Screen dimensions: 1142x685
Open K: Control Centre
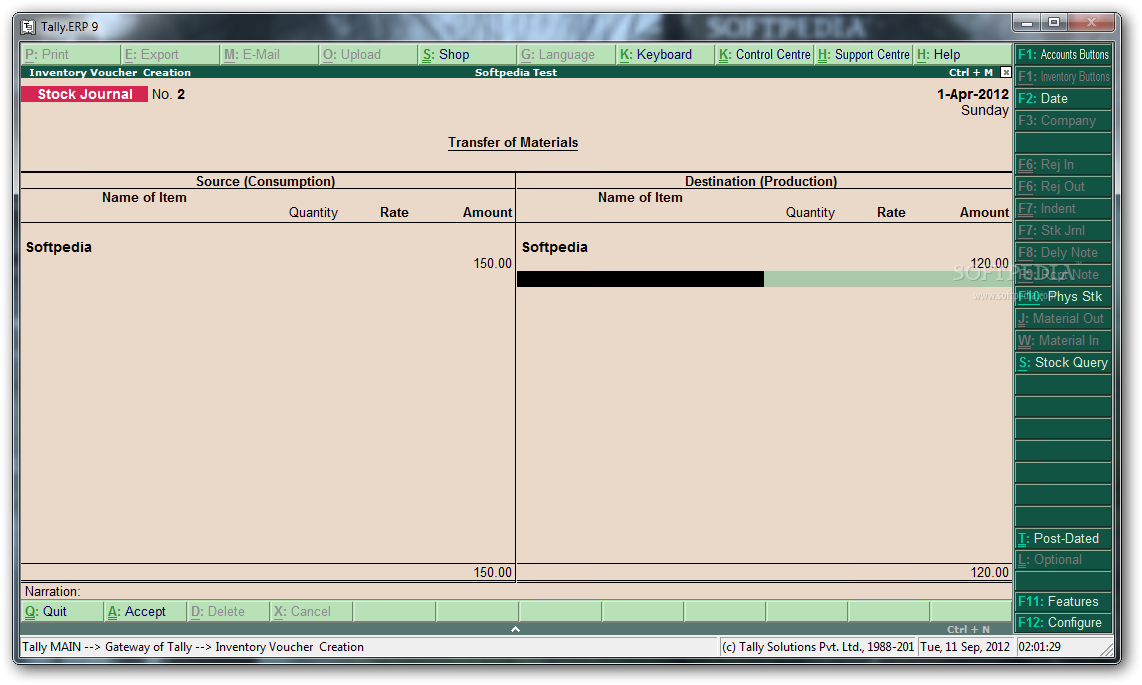pyautogui.click(x=764, y=55)
